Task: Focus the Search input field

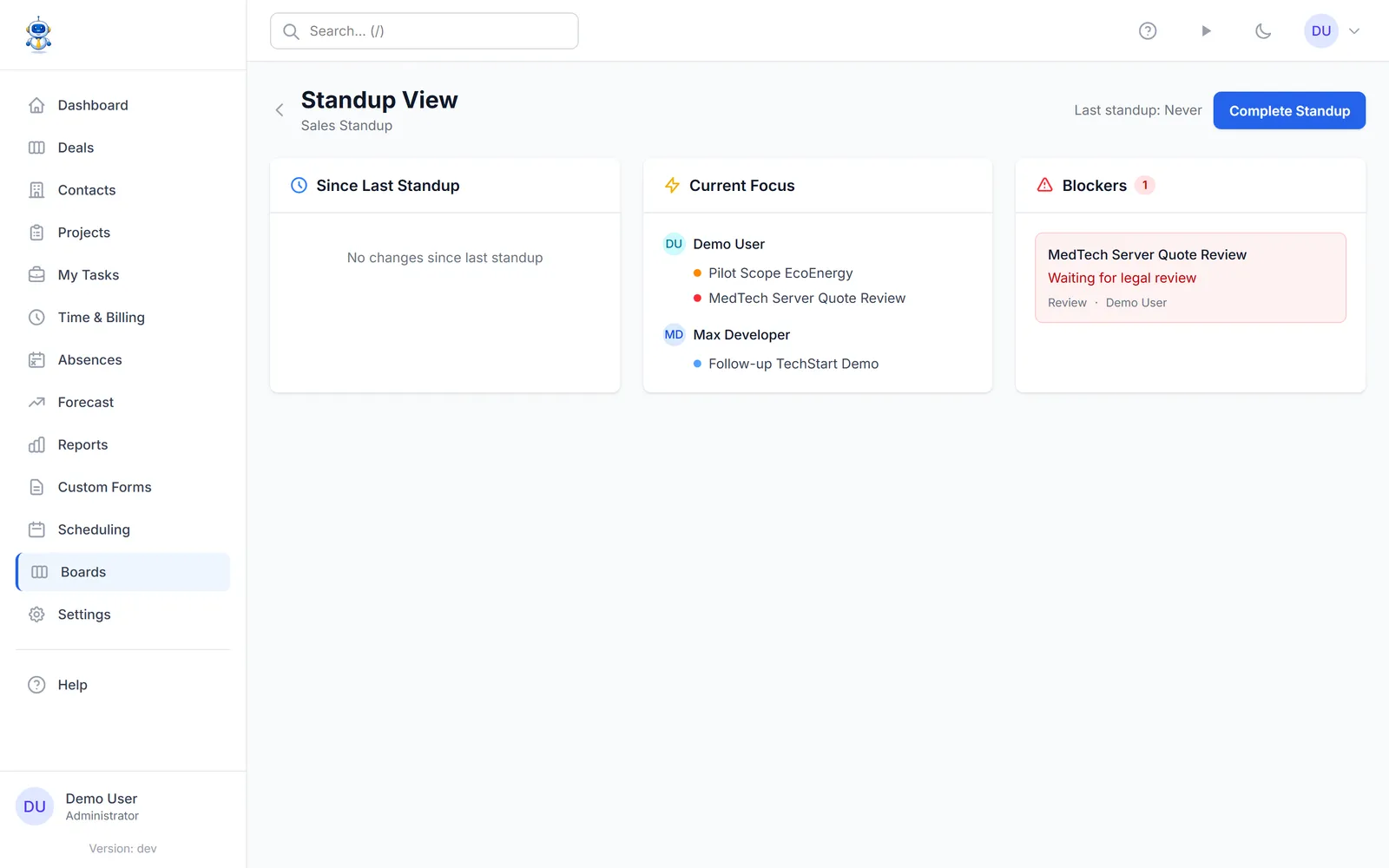Action: coord(425,31)
